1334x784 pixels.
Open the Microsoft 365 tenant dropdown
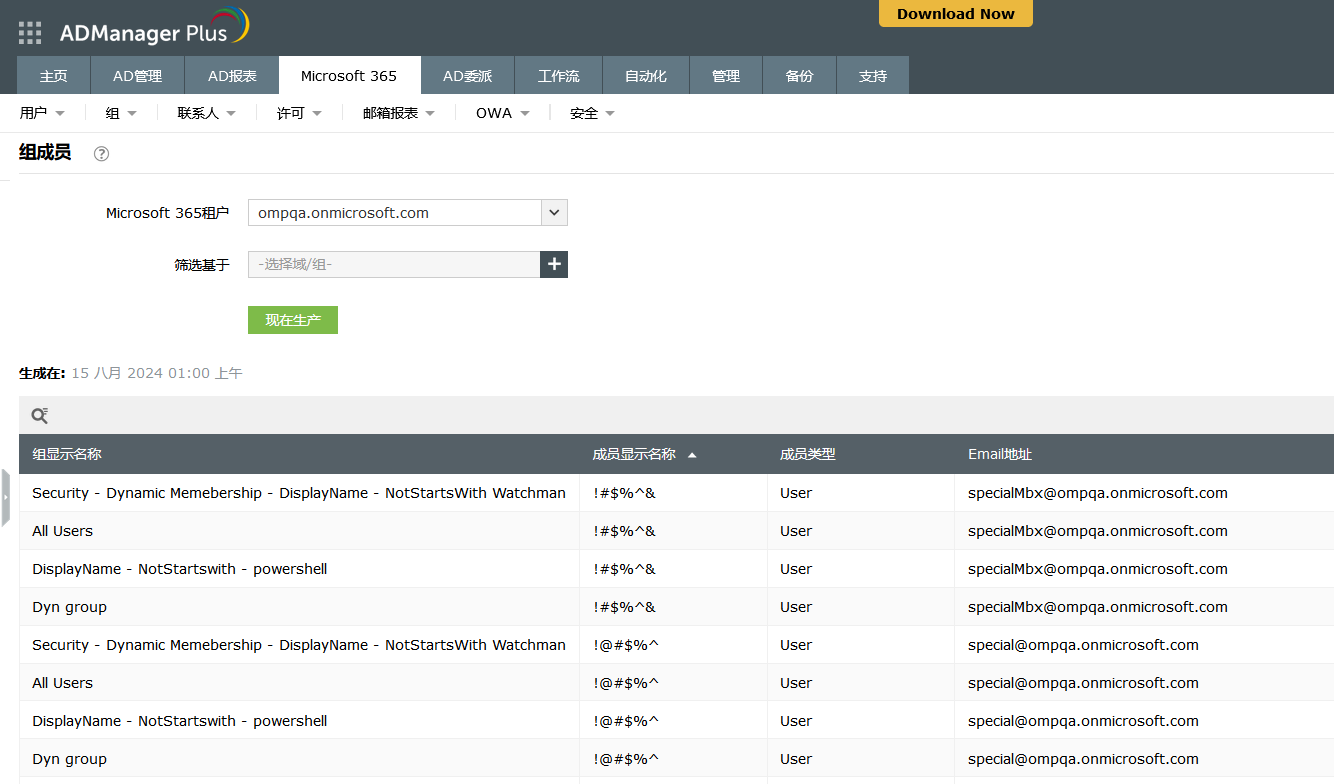click(554, 213)
